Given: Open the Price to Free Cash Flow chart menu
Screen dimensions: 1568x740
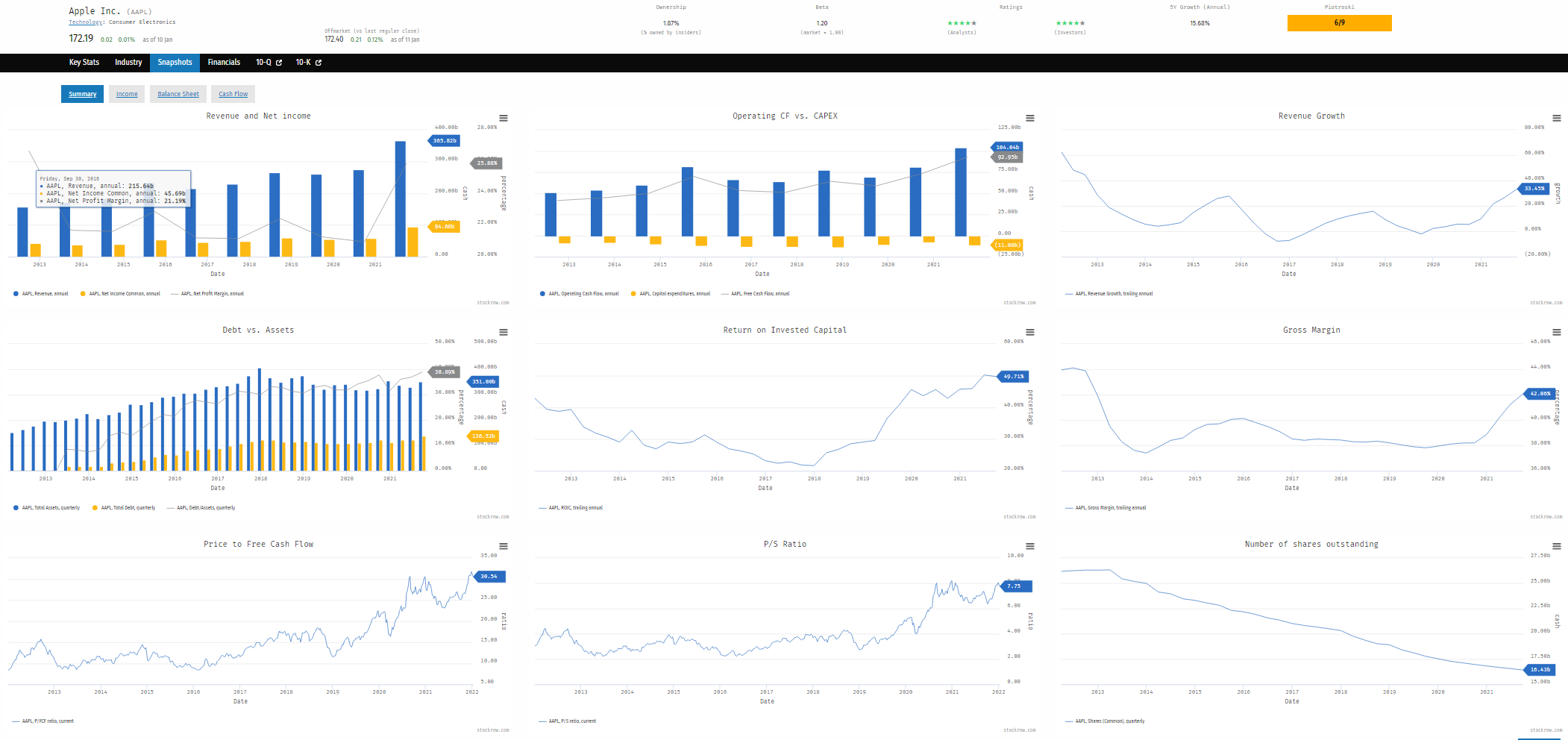Looking at the screenshot, I should click(504, 547).
